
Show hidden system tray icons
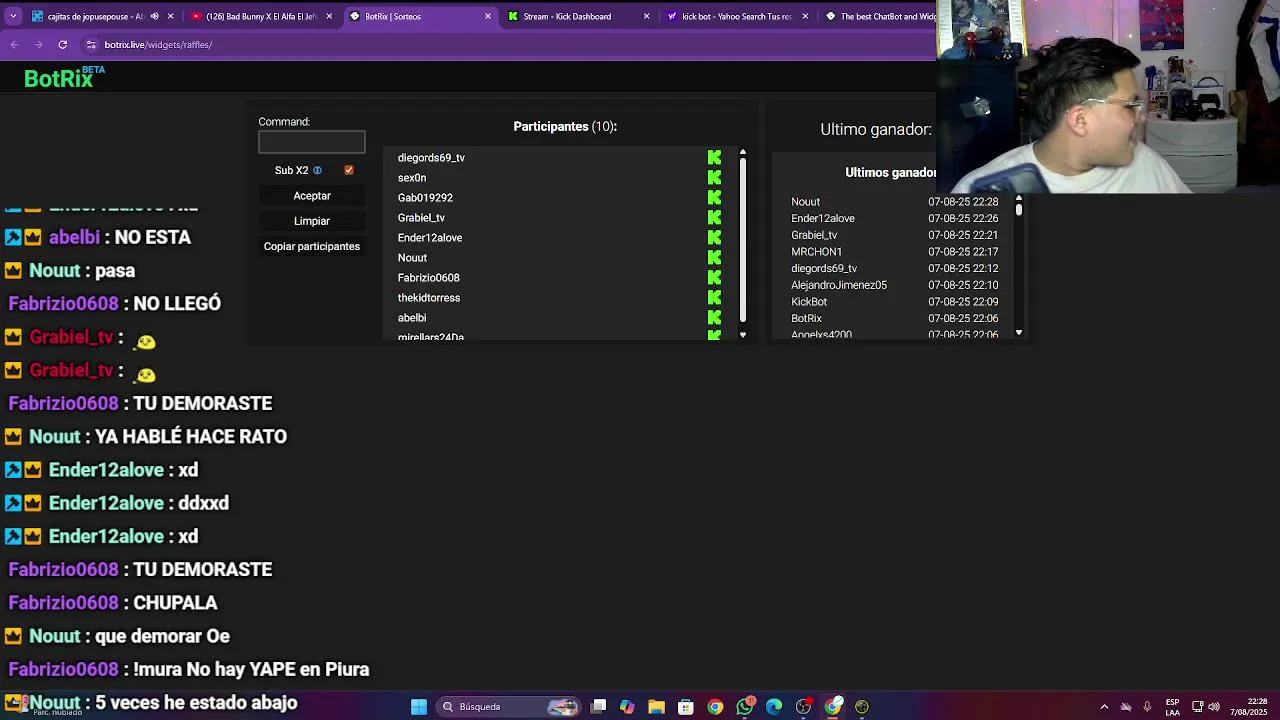[1104, 707]
